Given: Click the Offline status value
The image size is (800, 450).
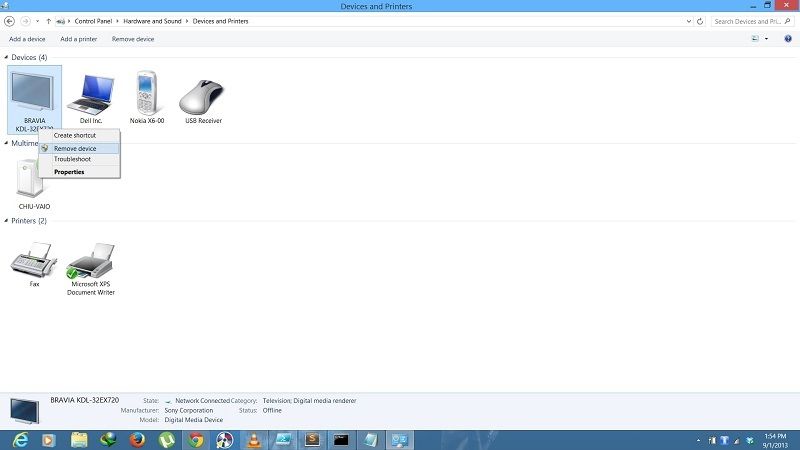Looking at the screenshot, I should click(272, 410).
